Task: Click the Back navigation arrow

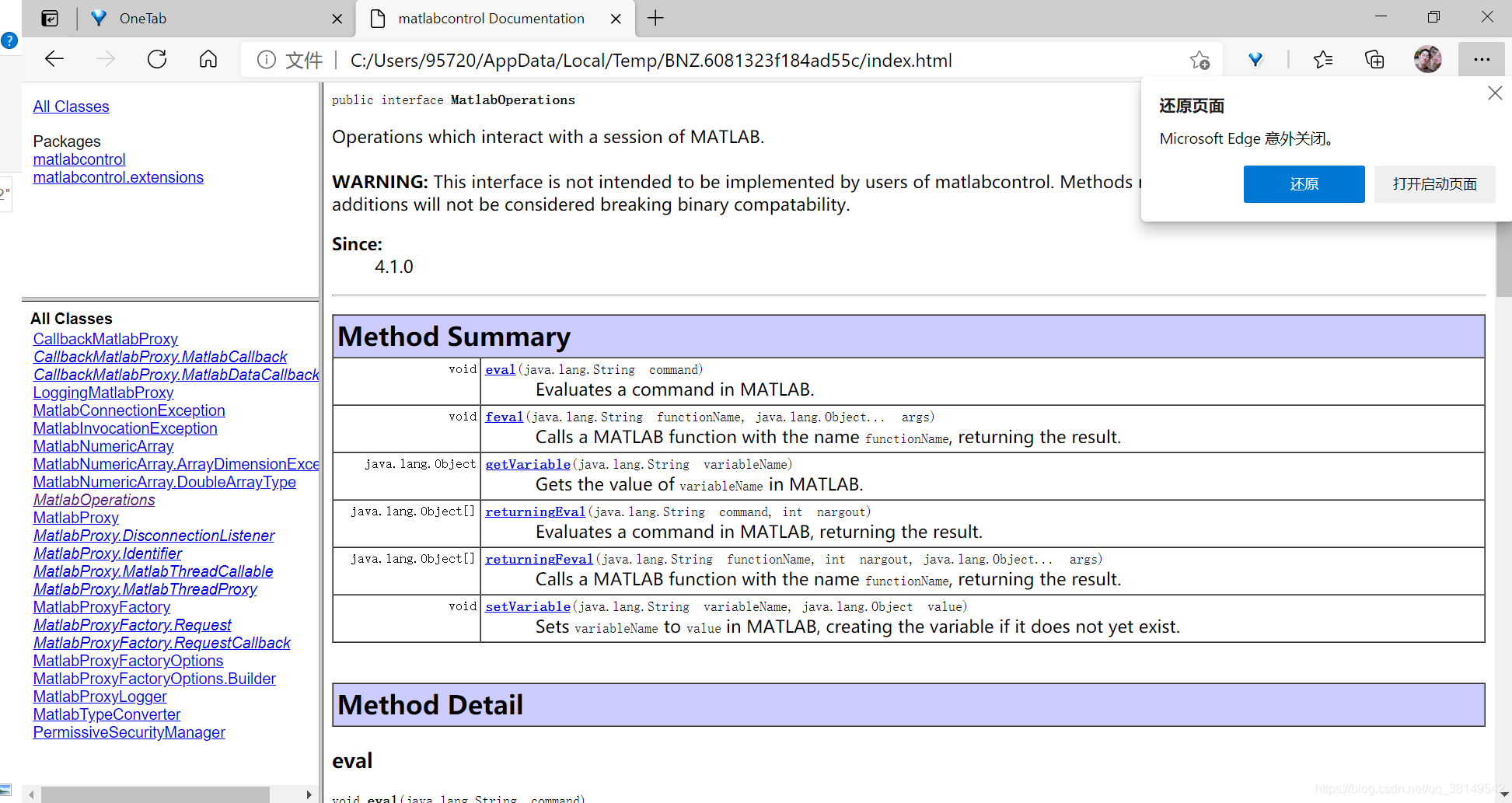Action: 53,59
